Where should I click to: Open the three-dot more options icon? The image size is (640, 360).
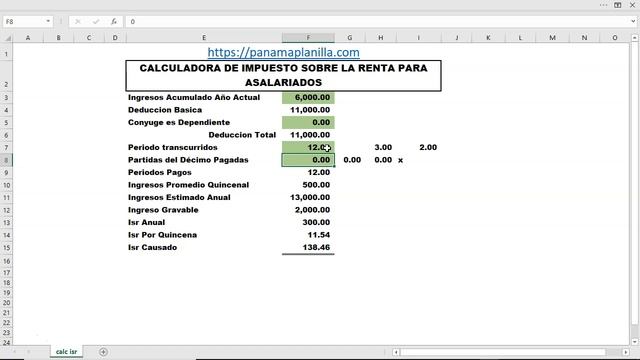(603, 5)
